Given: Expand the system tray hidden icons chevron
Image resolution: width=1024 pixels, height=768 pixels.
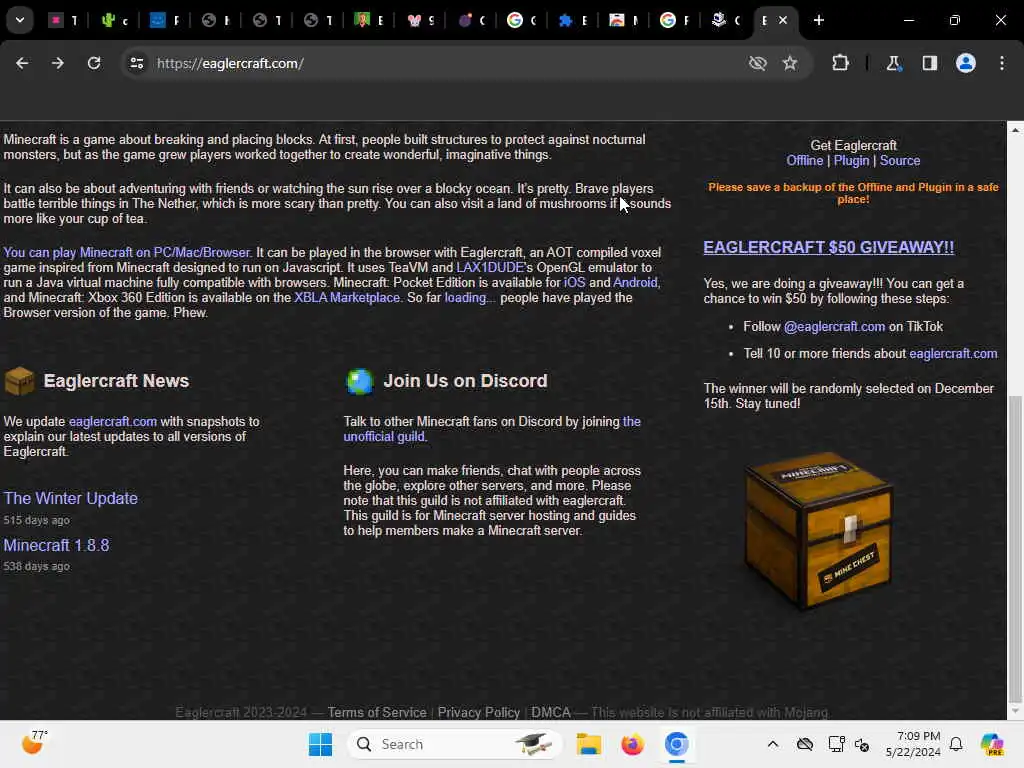Looking at the screenshot, I should 773,744.
